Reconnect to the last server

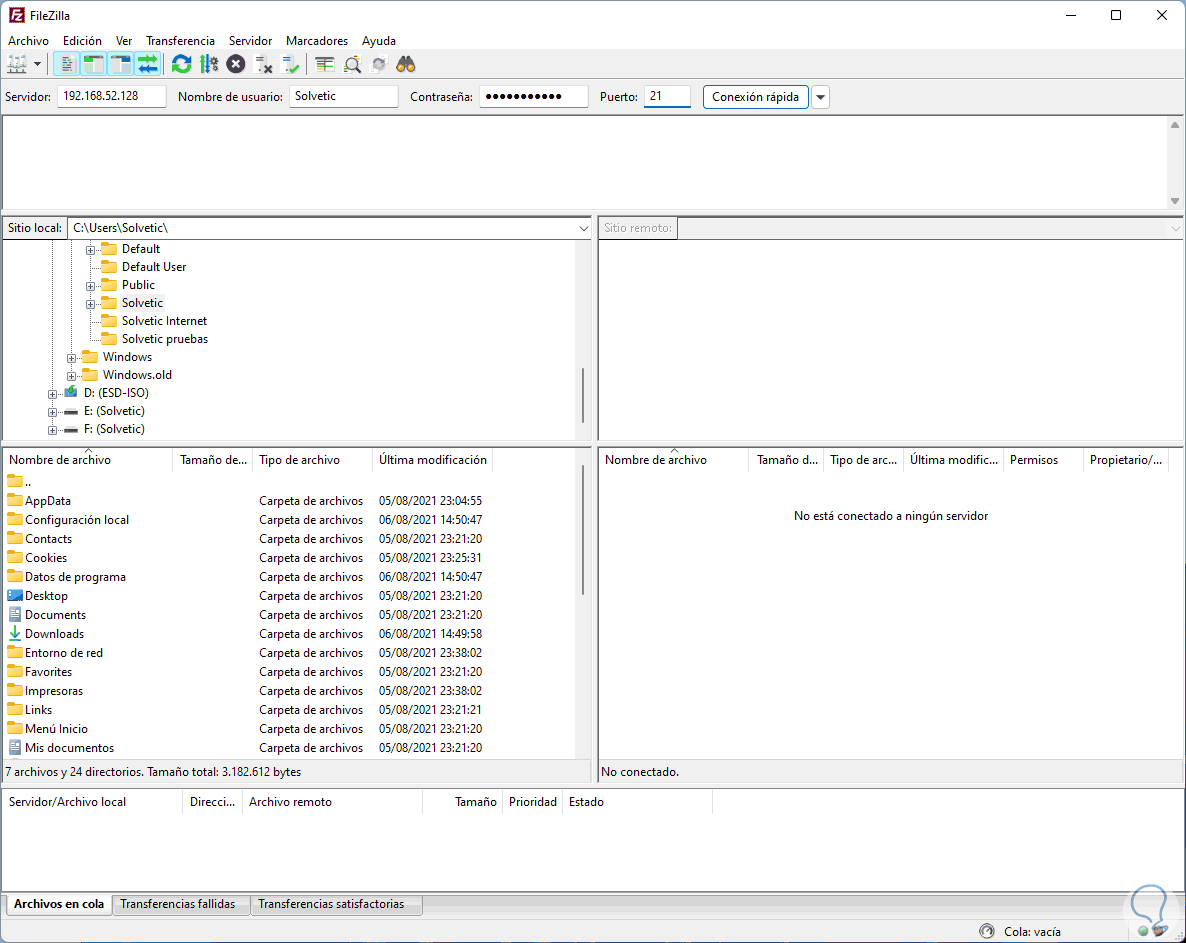click(290, 64)
